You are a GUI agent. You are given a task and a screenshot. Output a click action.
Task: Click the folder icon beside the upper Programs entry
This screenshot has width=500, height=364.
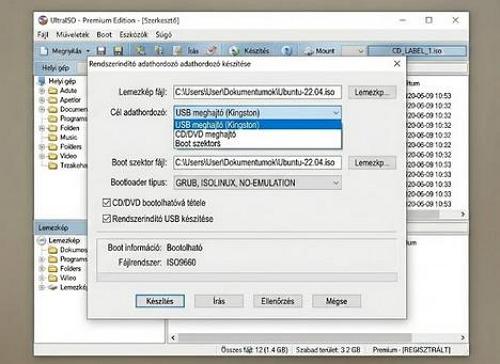(x=53, y=118)
